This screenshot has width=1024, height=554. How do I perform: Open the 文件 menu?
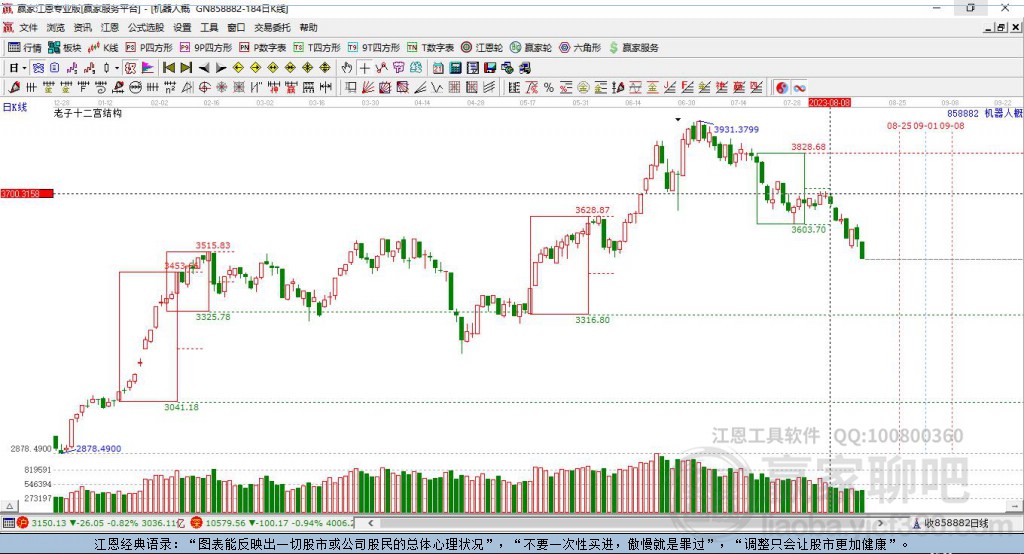tap(28, 27)
